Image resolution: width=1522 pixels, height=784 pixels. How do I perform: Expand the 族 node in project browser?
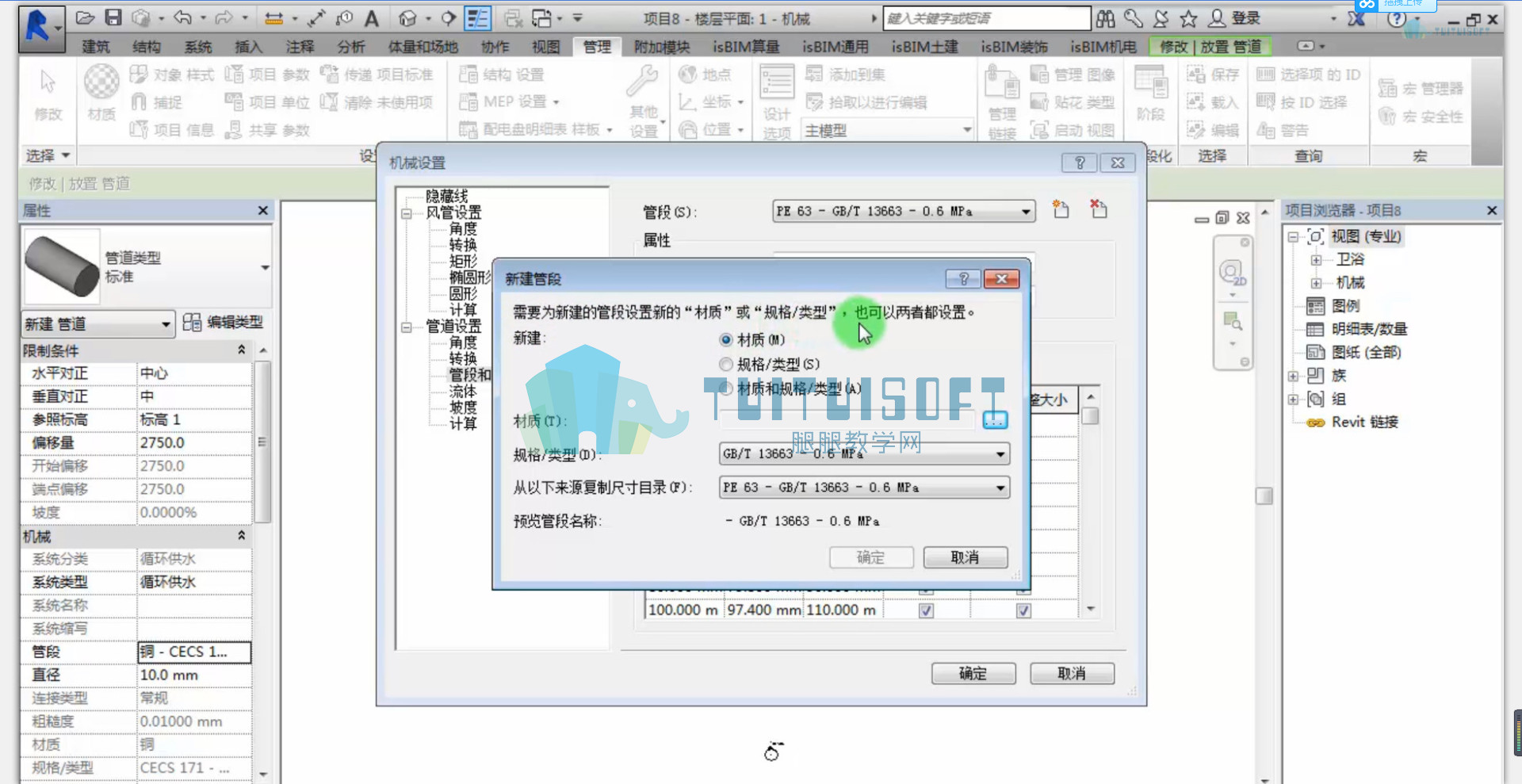coord(1293,376)
